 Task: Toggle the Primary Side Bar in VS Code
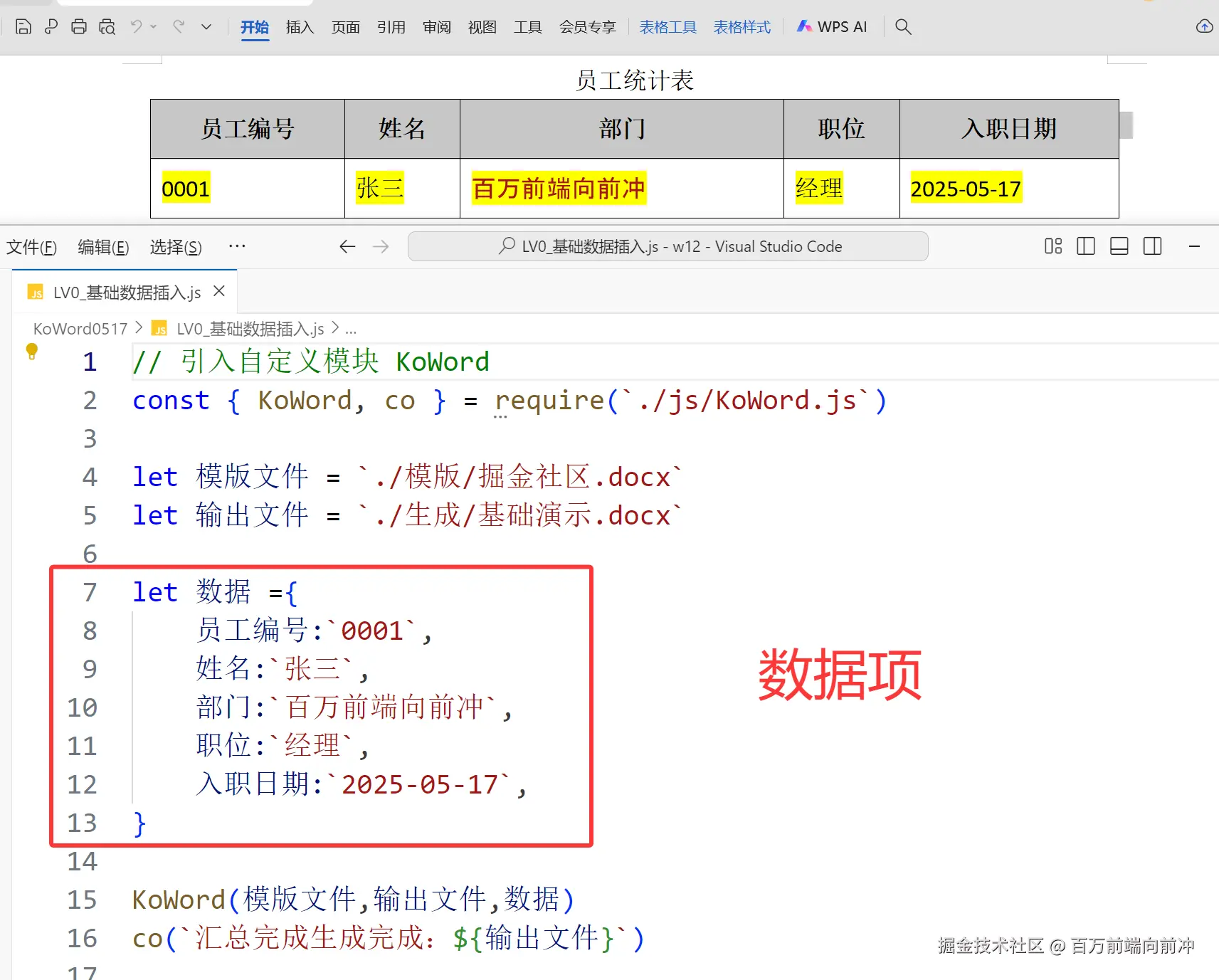click(1085, 246)
